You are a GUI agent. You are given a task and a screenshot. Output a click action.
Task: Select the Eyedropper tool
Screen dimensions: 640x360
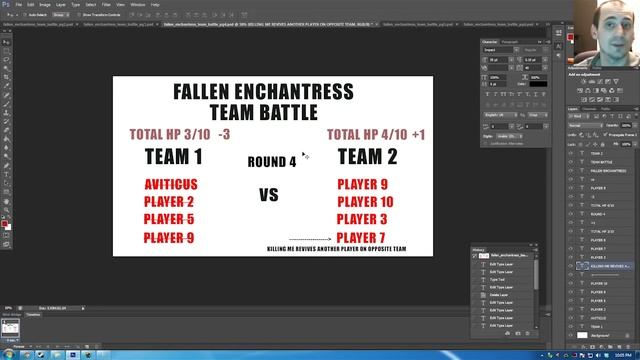[x=6, y=86]
